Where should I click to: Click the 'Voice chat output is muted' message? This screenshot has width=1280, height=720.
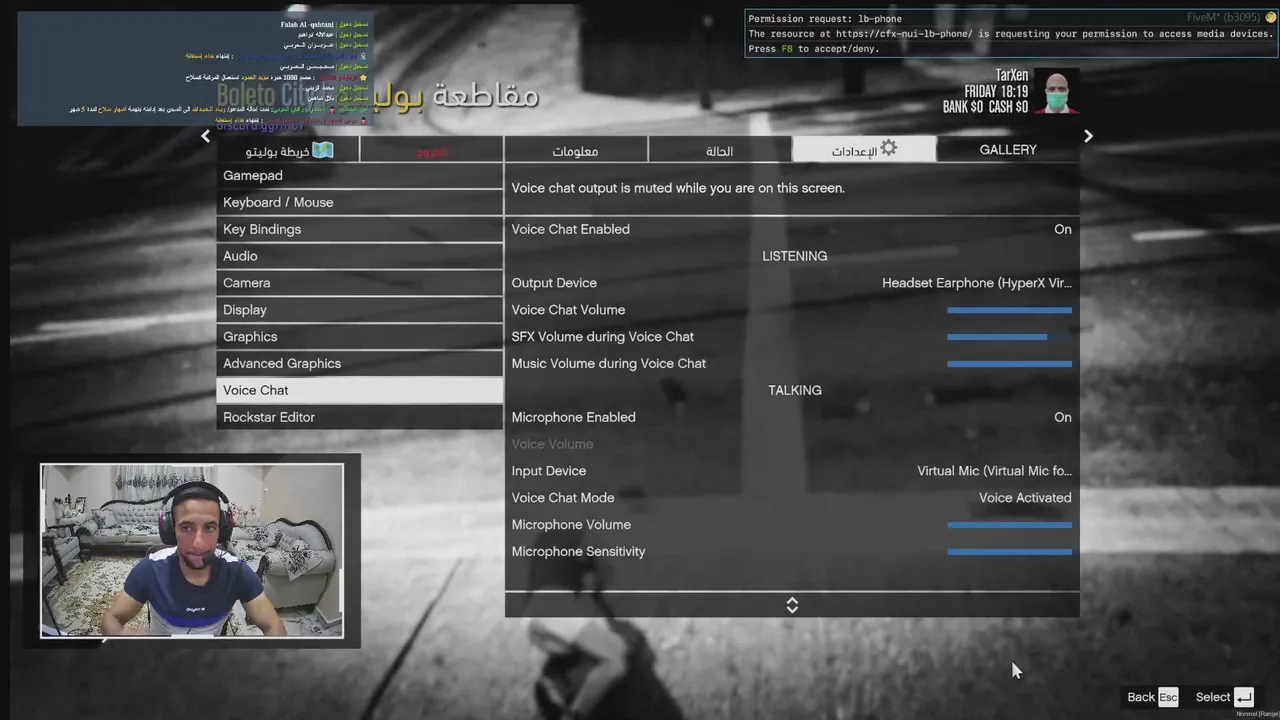(x=678, y=188)
